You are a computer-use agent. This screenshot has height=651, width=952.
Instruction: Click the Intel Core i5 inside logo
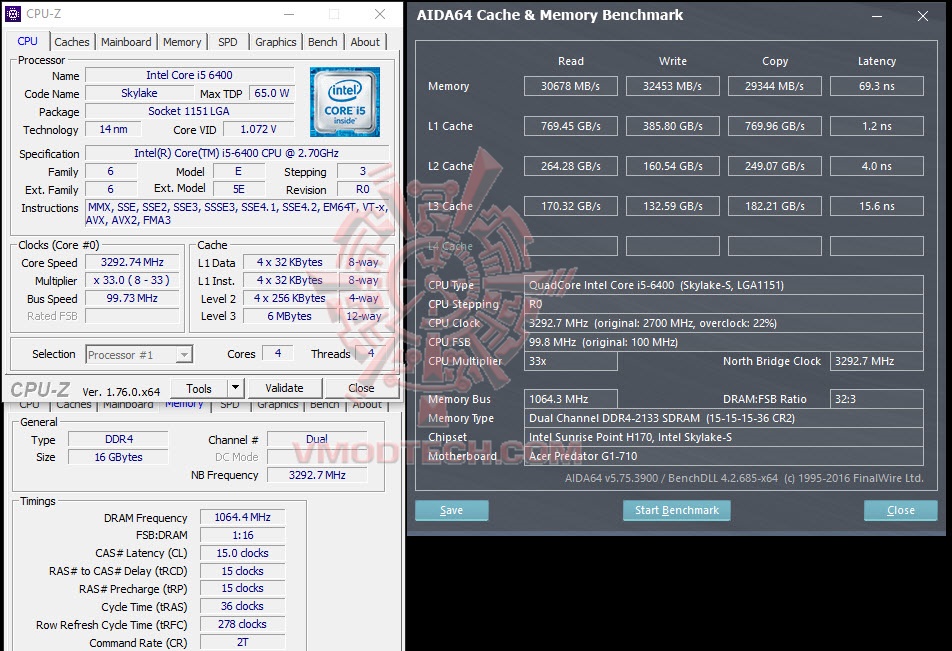[345, 101]
